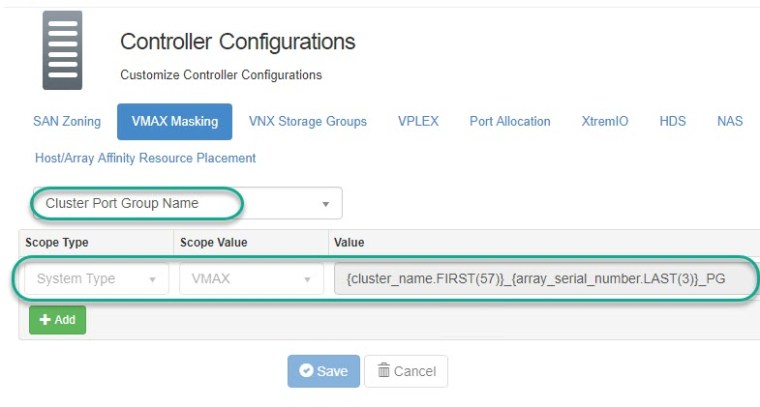Image resolution: width=760 pixels, height=407 pixels.
Task: Expand the System Type scope dropdown
Action: point(95,279)
